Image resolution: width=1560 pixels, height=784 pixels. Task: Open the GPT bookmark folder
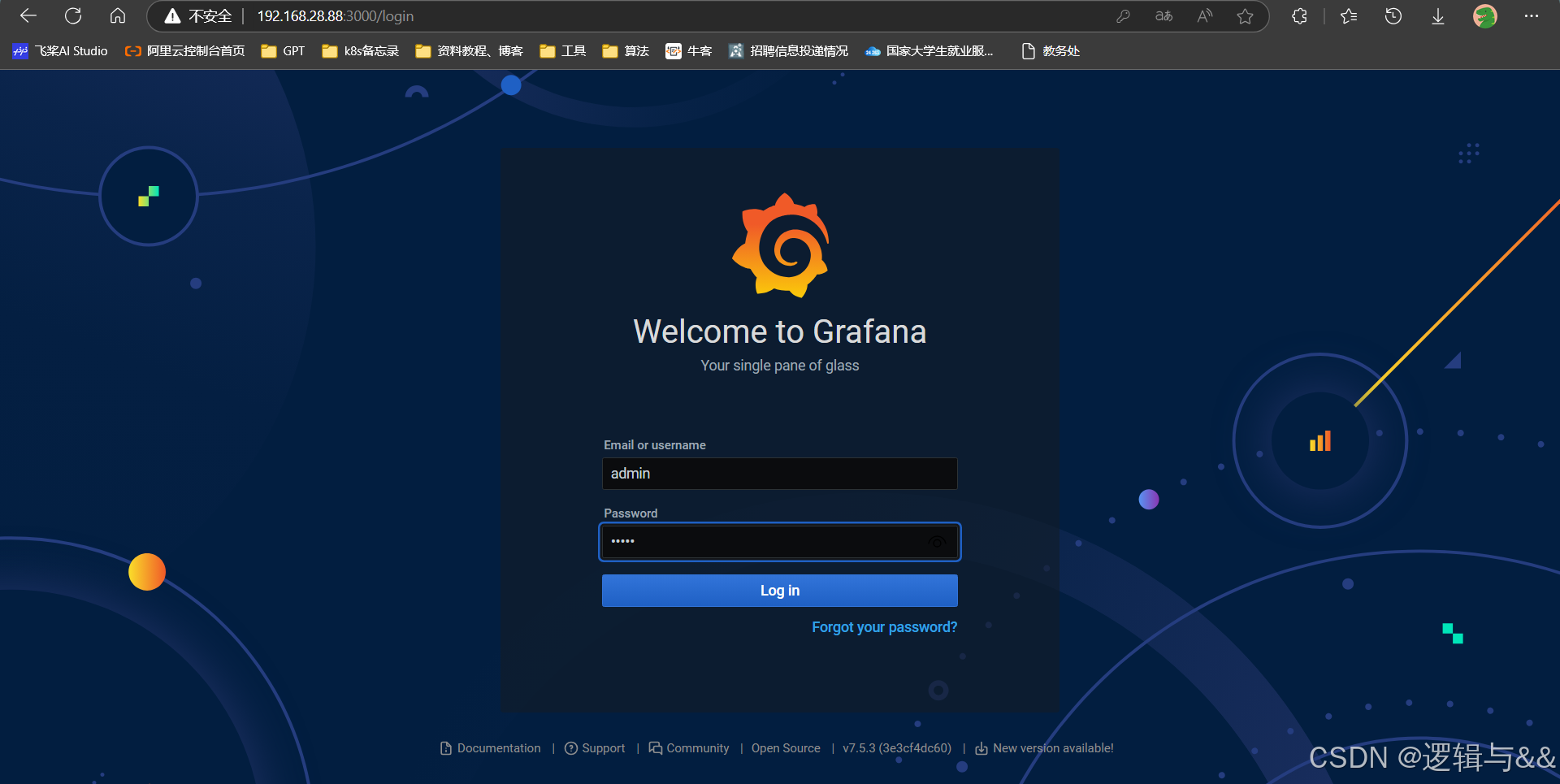(x=283, y=51)
